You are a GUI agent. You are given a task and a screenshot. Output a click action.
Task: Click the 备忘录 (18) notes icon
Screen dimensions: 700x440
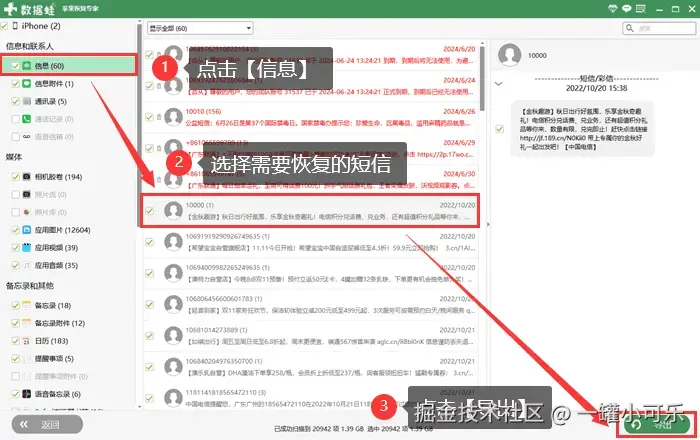(27, 305)
